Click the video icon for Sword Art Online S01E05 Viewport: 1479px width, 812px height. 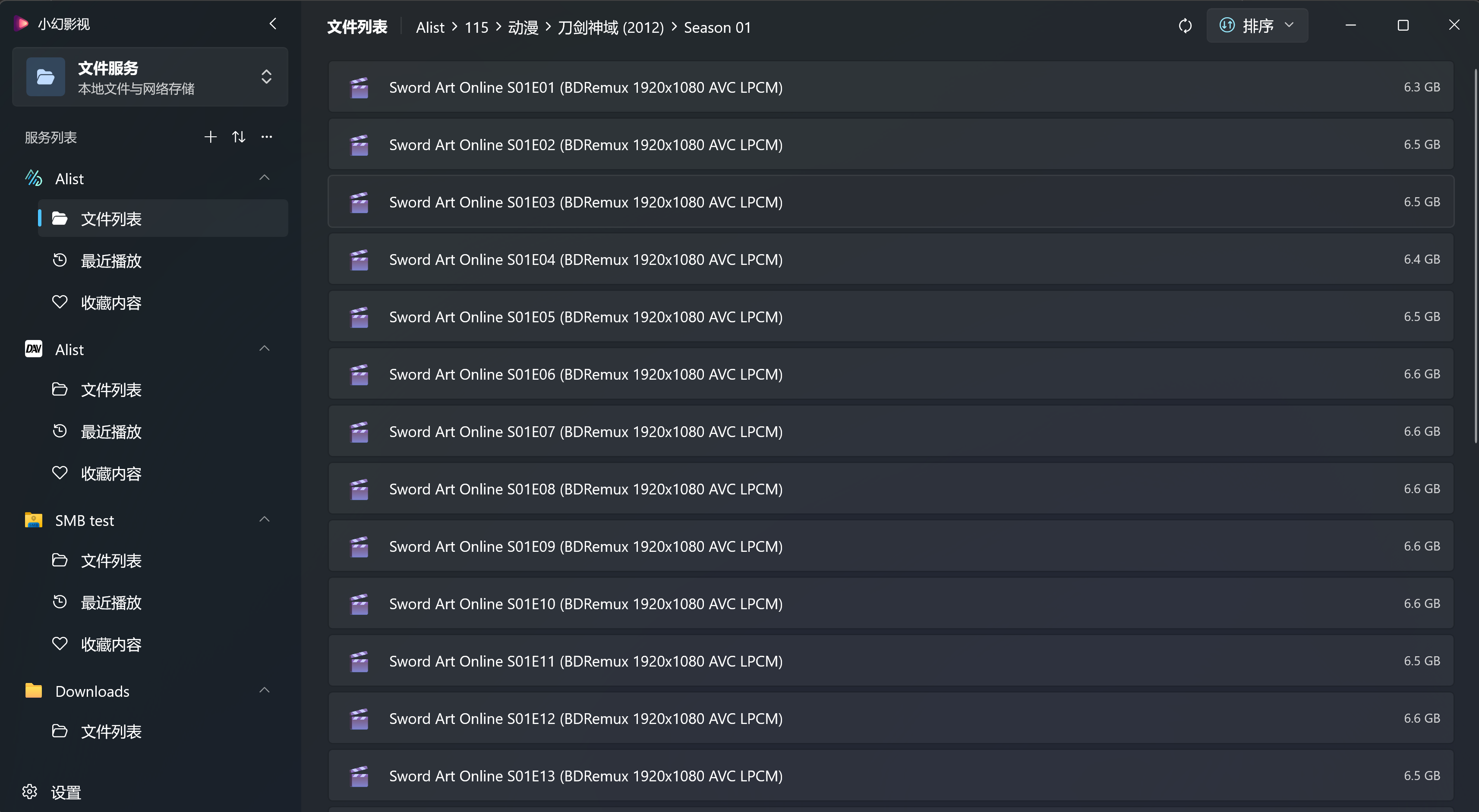360,317
